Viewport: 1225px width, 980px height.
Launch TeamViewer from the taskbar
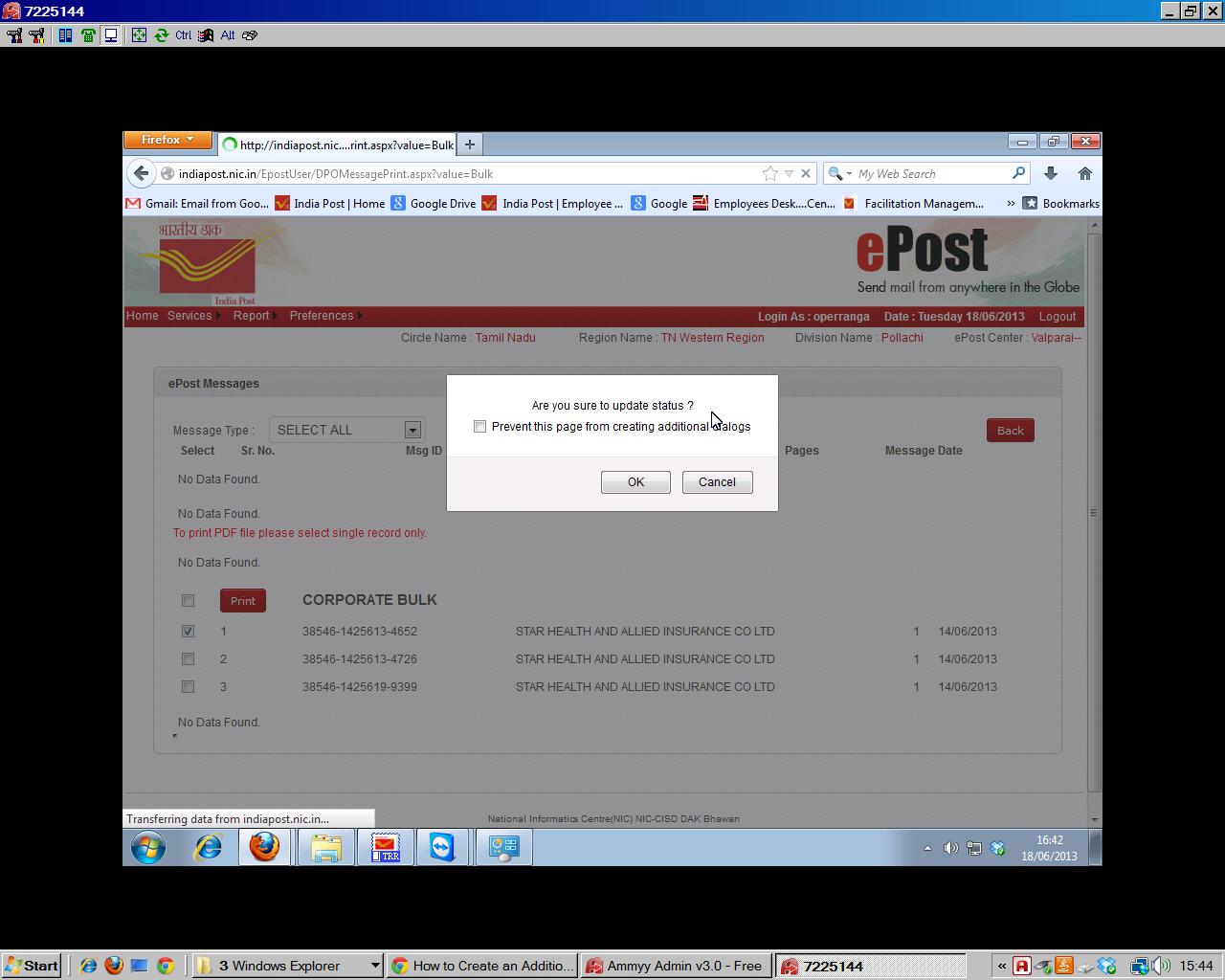pos(444,847)
